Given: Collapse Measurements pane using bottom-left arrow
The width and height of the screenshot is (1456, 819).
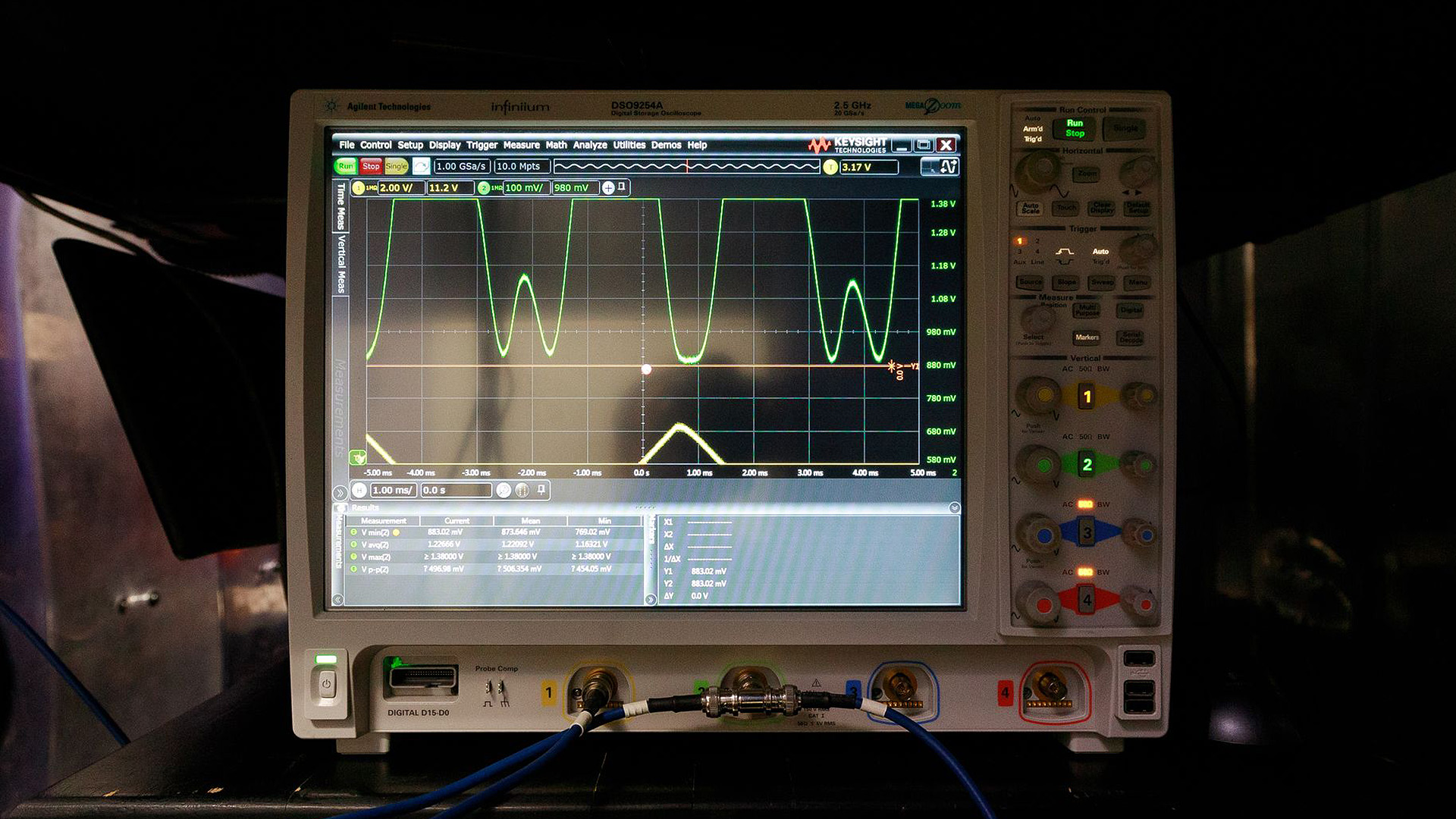Looking at the screenshot, I should [338, 600].
